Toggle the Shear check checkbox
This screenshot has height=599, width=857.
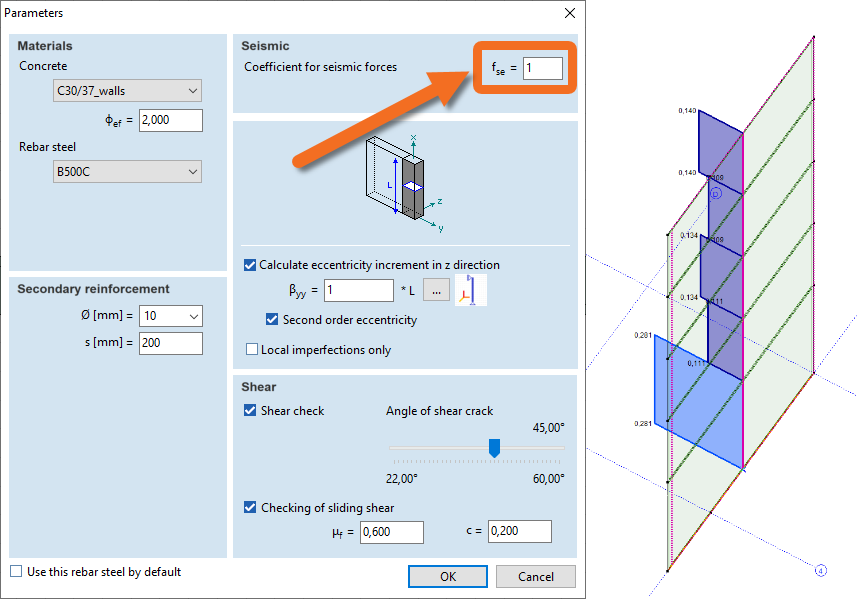pyautogui.click(x=250, y=411)
